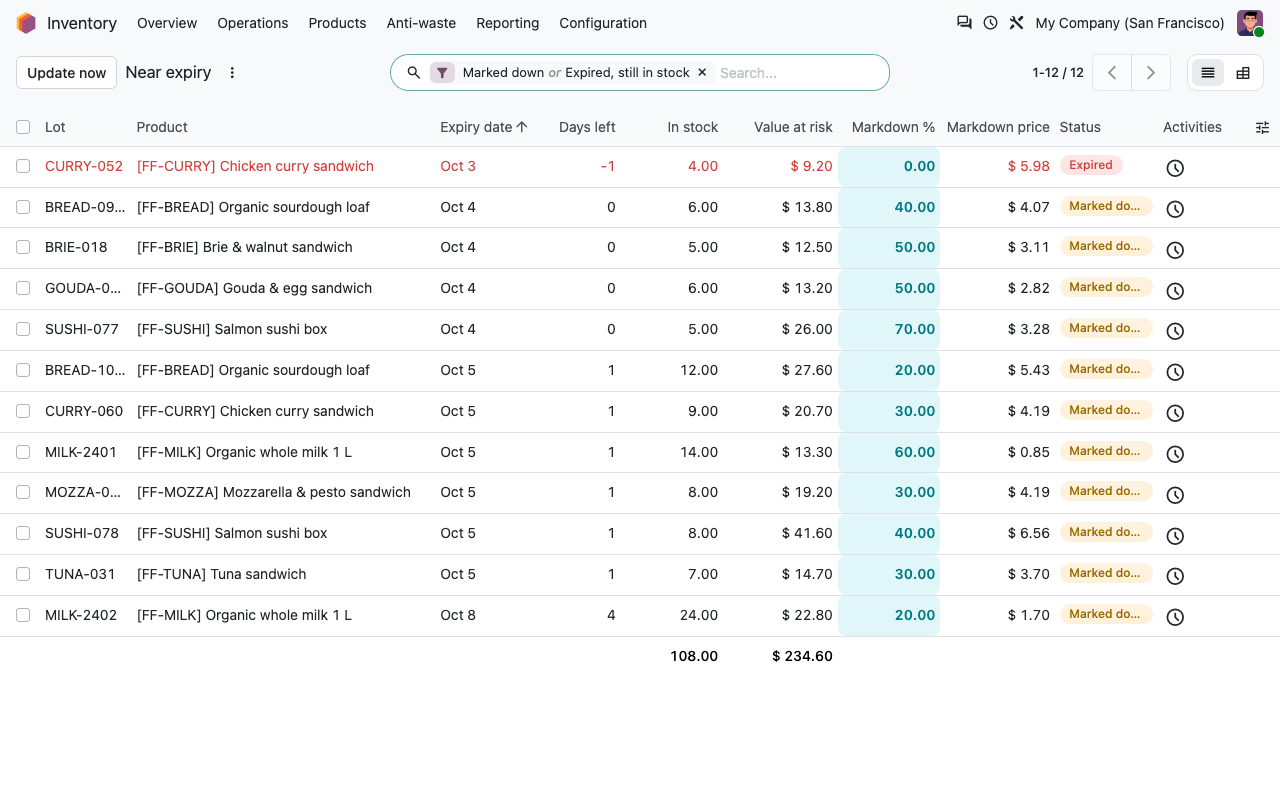Screen dimensions: 1280x800
Task: Switch to list view
Action: click(x=1208, y=73)
